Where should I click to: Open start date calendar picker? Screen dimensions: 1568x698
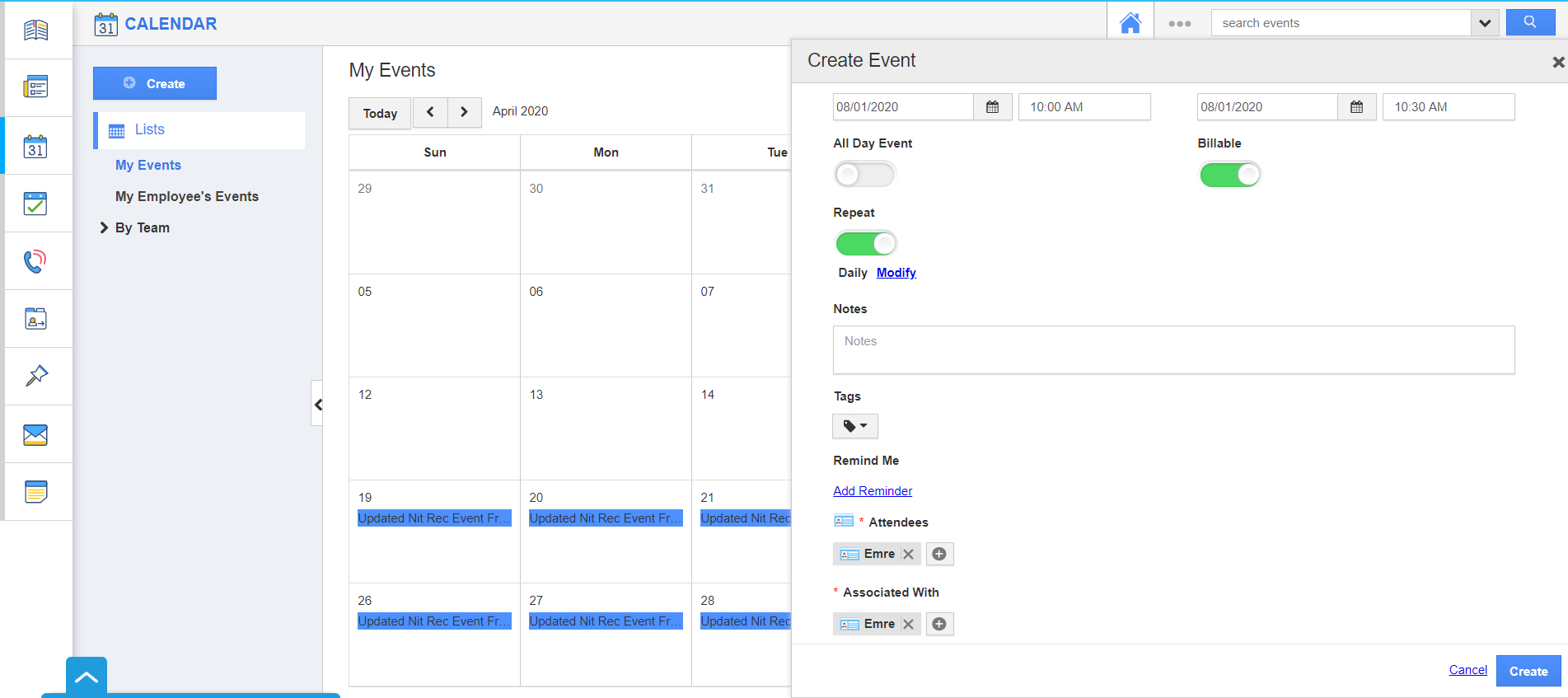click(992, 107)
